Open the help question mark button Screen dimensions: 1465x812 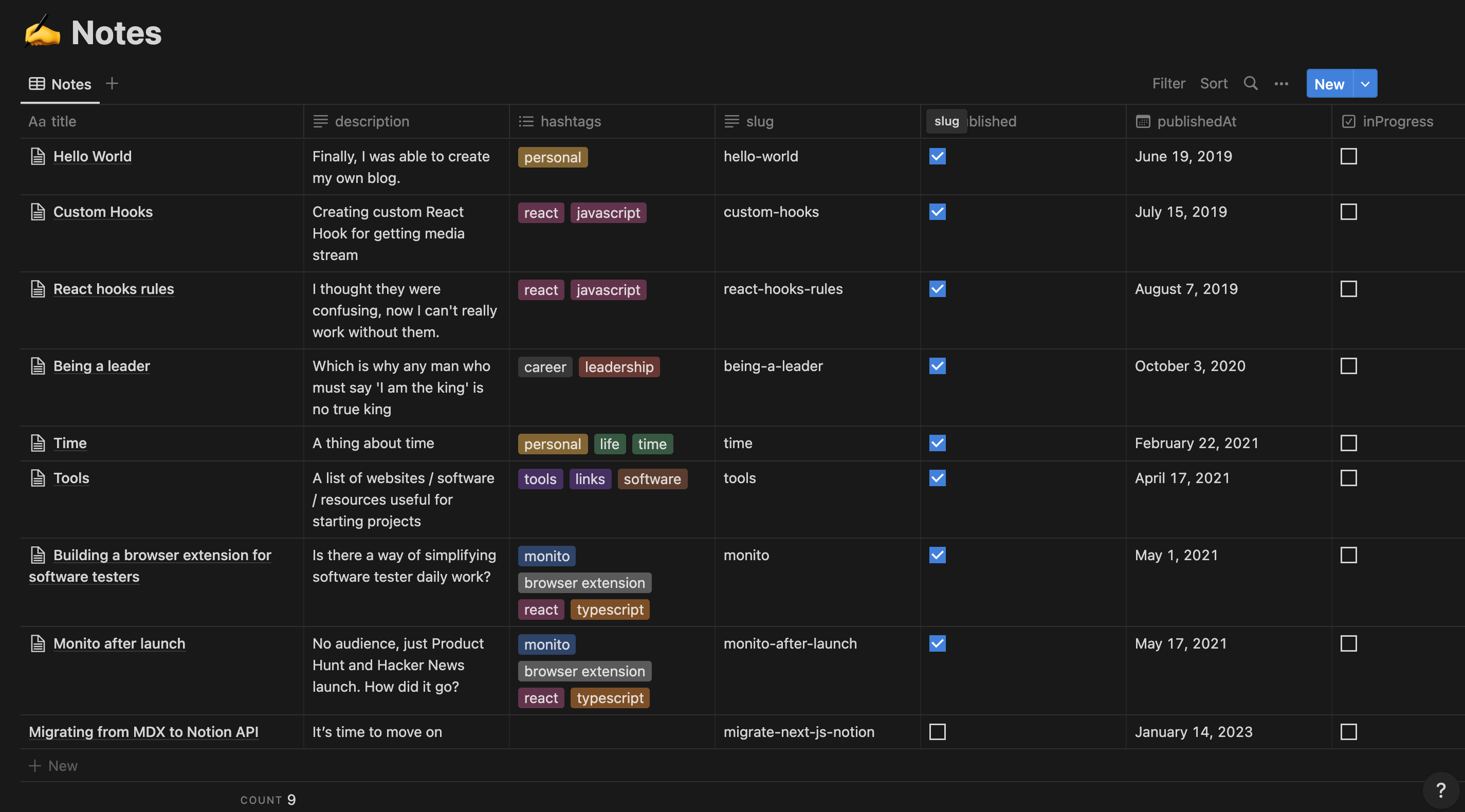[1440, 790]
